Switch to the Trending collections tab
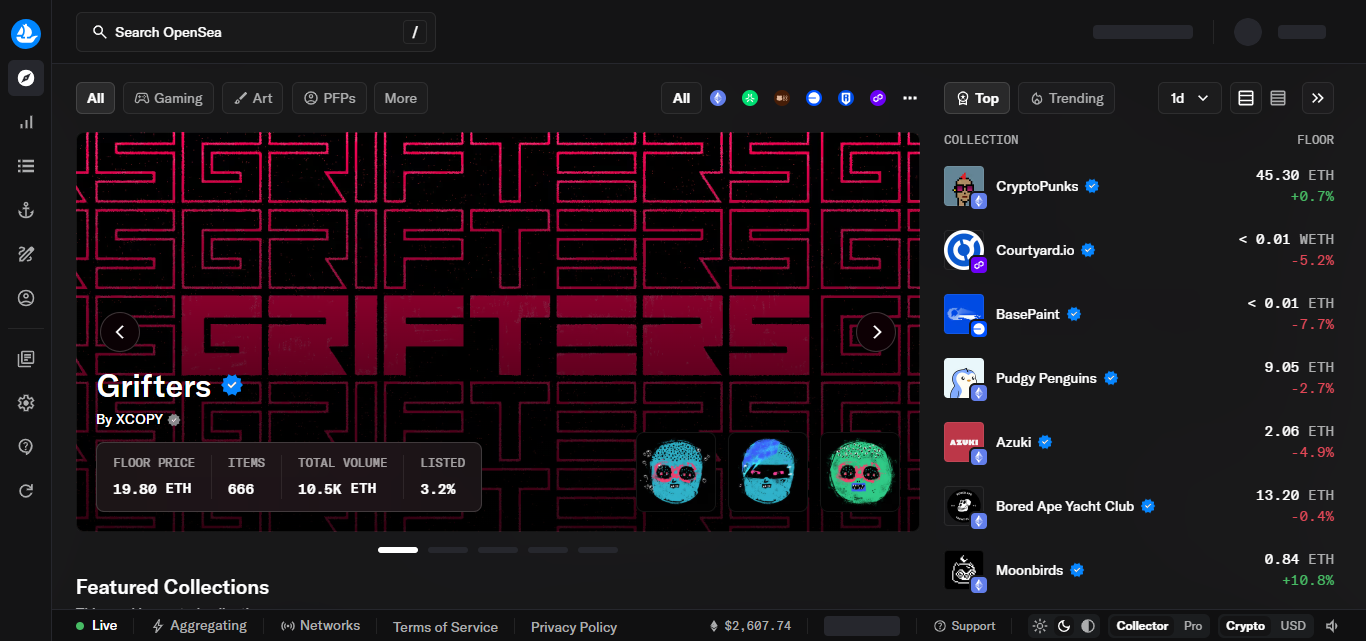Image resolution: width=1366 pixels, height=641 pixels. click(x=1066, y=98)
